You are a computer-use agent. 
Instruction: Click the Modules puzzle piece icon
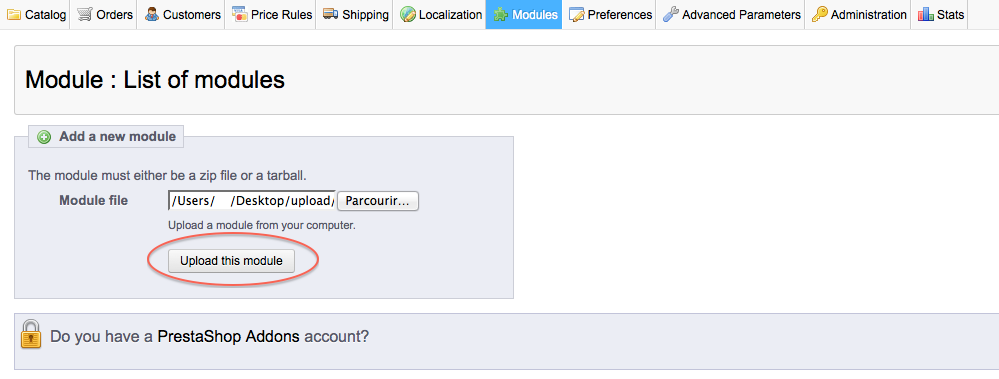click(501, 14)
